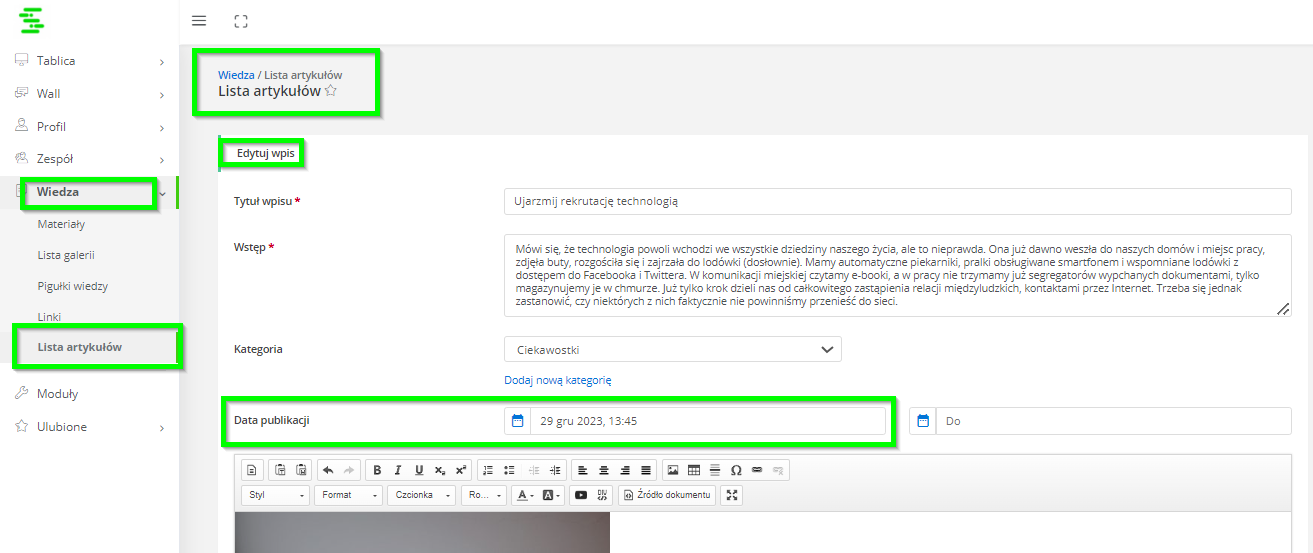
Task: Insert special character omega symbol
Action: coord(736,470)
